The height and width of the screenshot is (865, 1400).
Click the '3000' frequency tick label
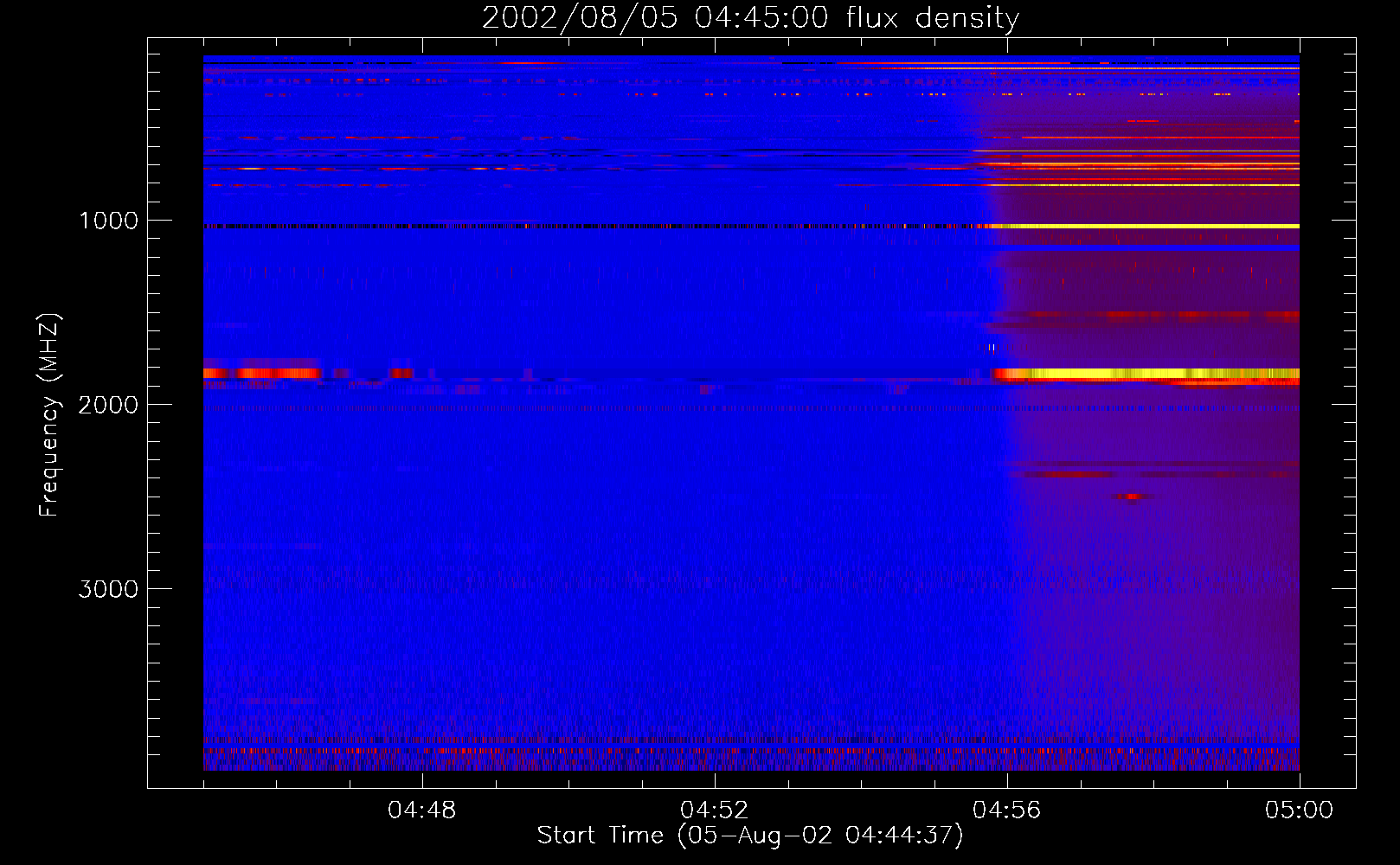tap(108, 589)
